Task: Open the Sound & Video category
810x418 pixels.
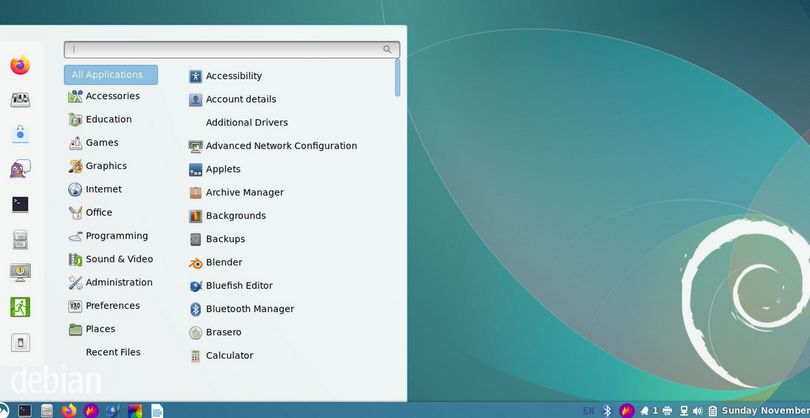Action: 119,259
